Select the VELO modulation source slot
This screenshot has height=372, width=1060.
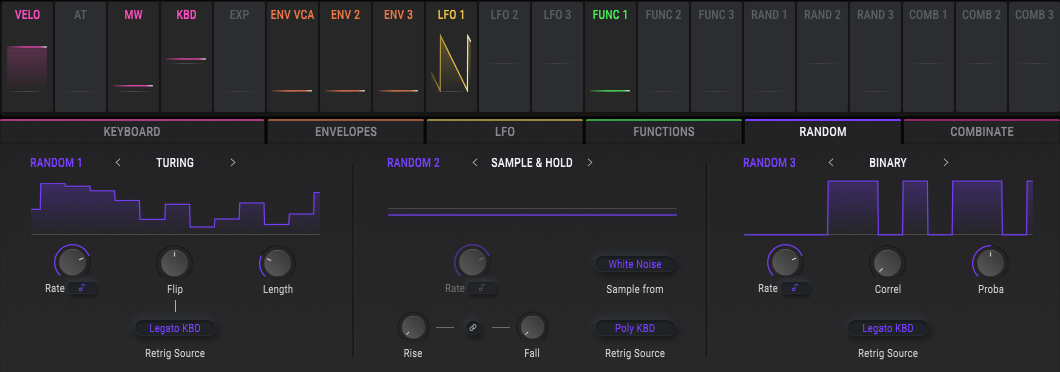coord(27,57)
